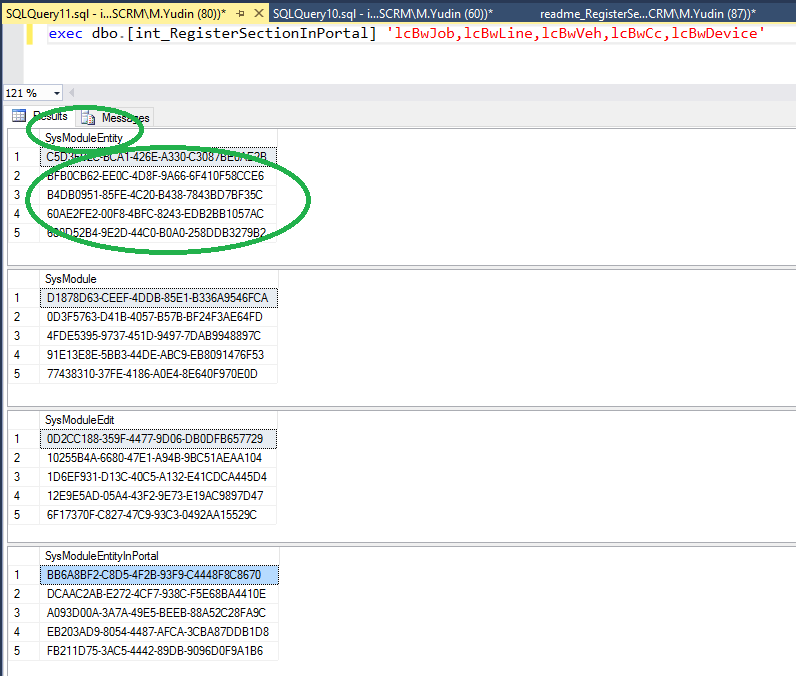Open the 121 % zoom dropdown
Viewport: 796px width, 676px height.
[56, 93]
